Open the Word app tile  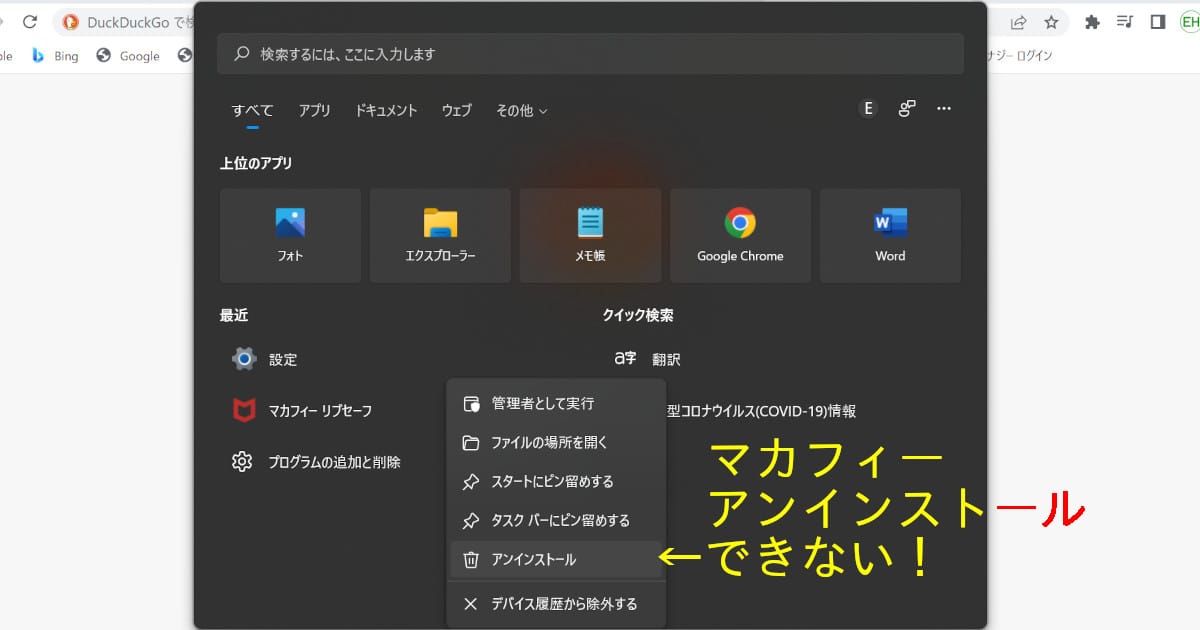click(x=890, y=235)
